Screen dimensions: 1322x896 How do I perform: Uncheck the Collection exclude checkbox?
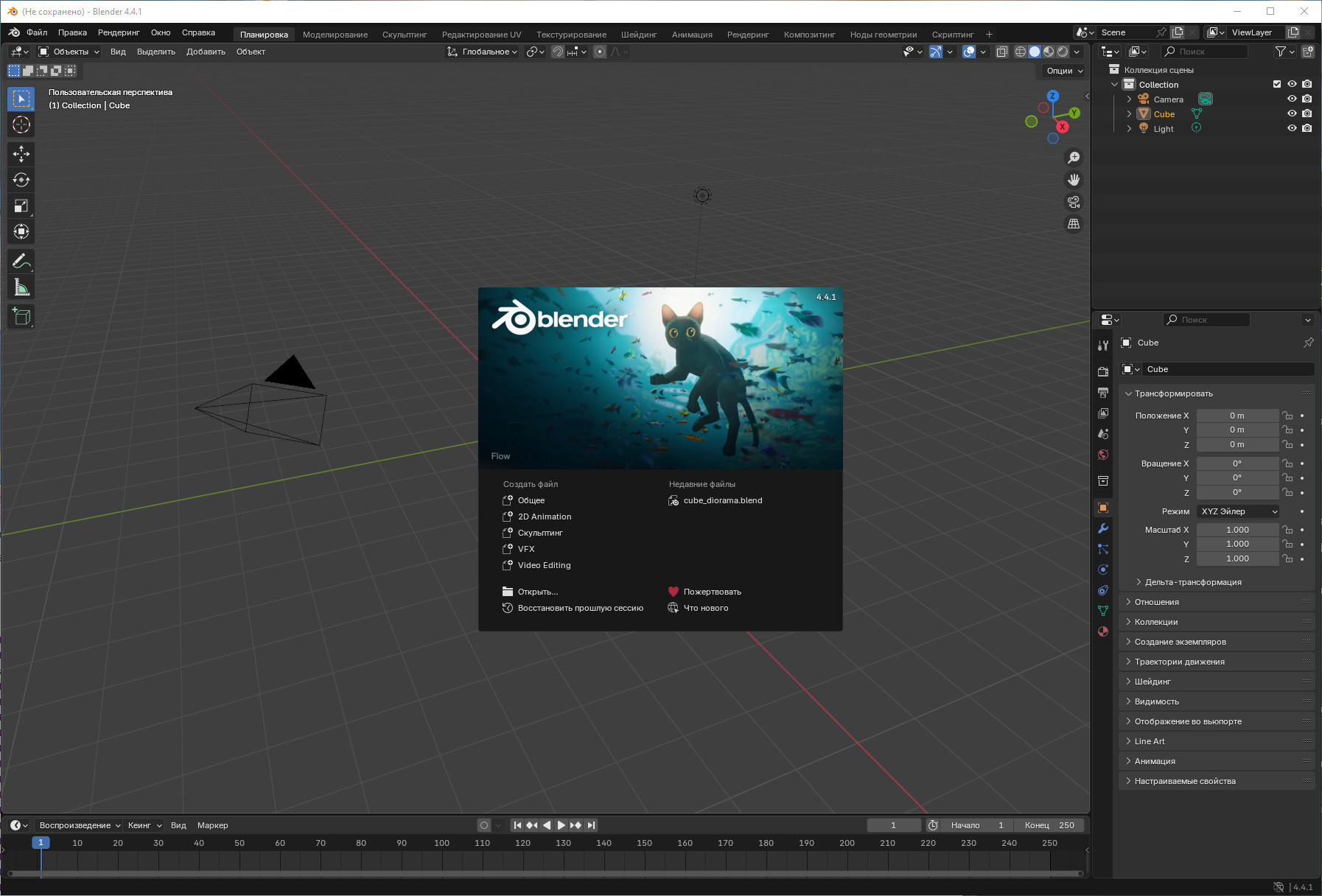pos(1277,84)
